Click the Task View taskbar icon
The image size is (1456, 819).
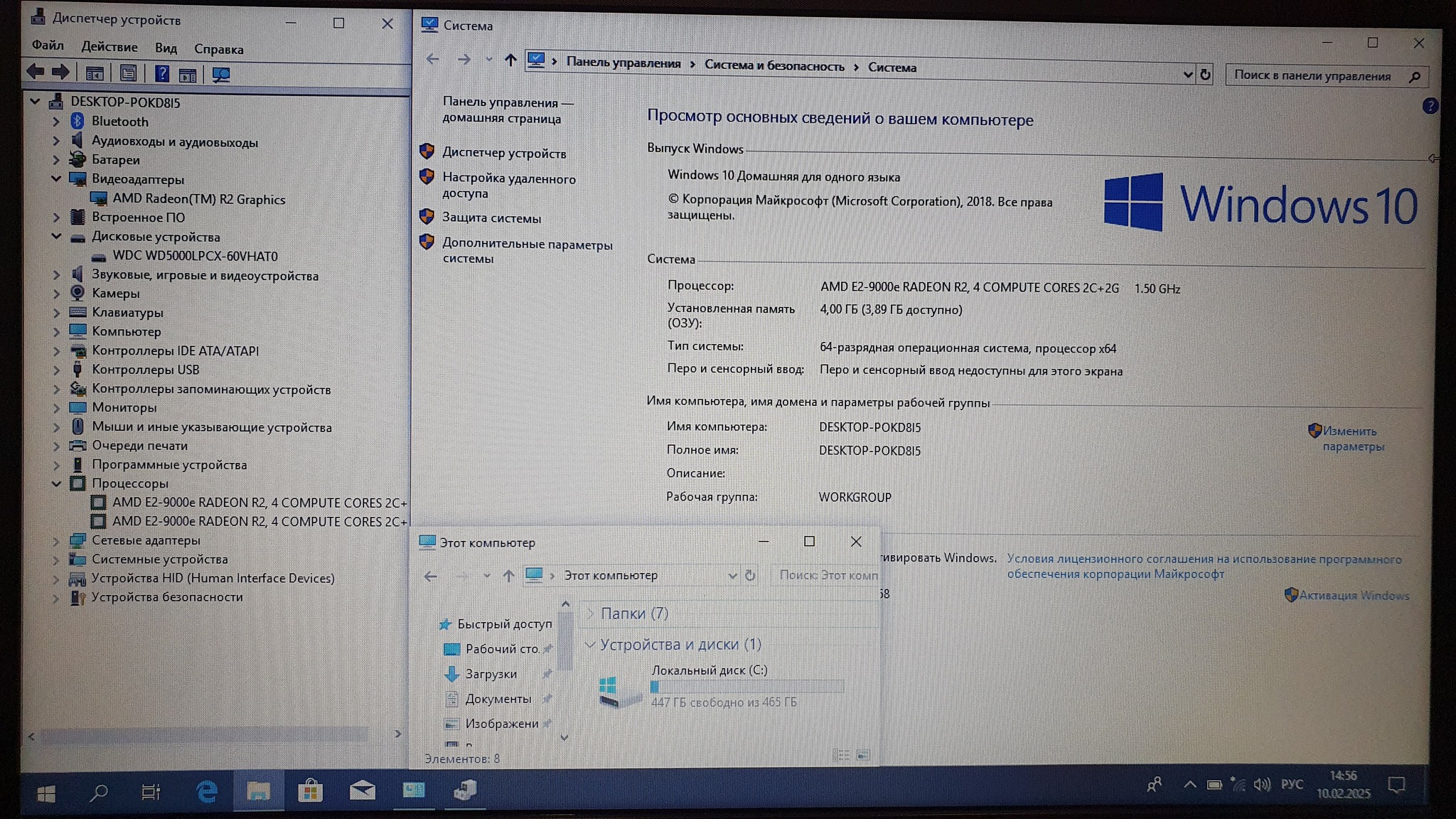151,791
